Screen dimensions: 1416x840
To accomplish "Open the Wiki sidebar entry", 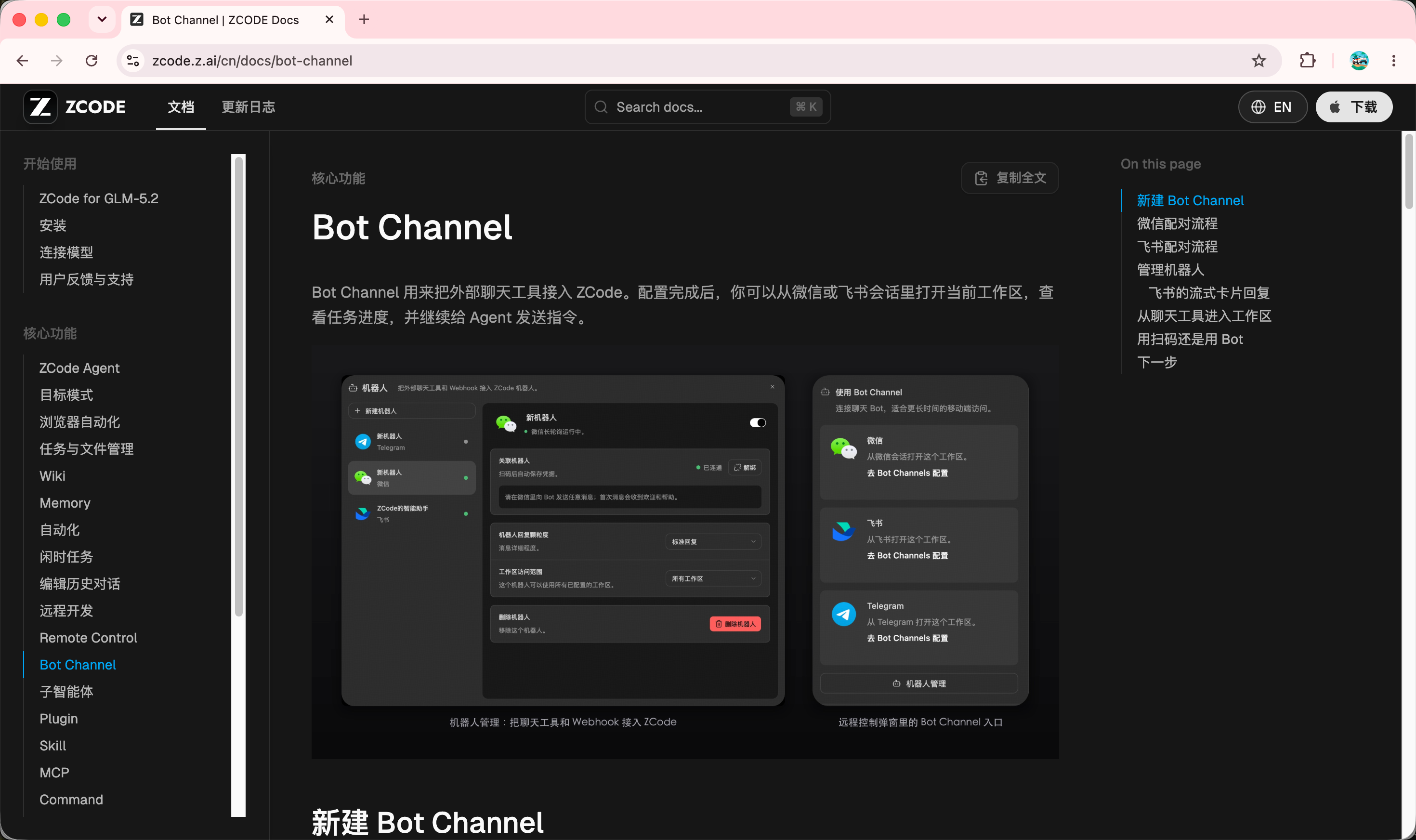I will coord(52,476).
